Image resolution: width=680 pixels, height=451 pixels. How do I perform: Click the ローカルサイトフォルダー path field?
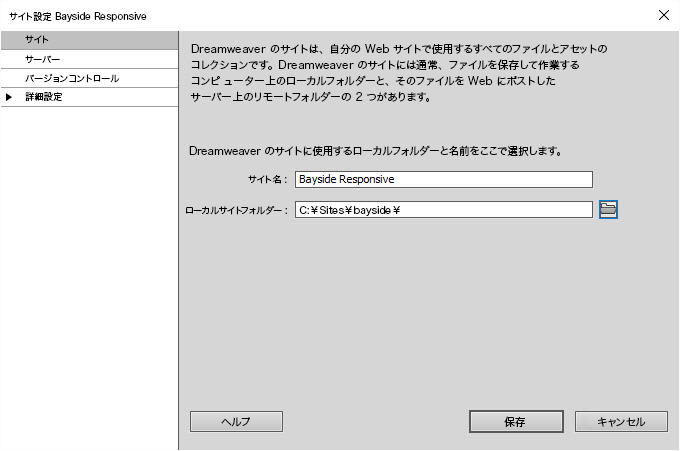[x=444, y=210]
